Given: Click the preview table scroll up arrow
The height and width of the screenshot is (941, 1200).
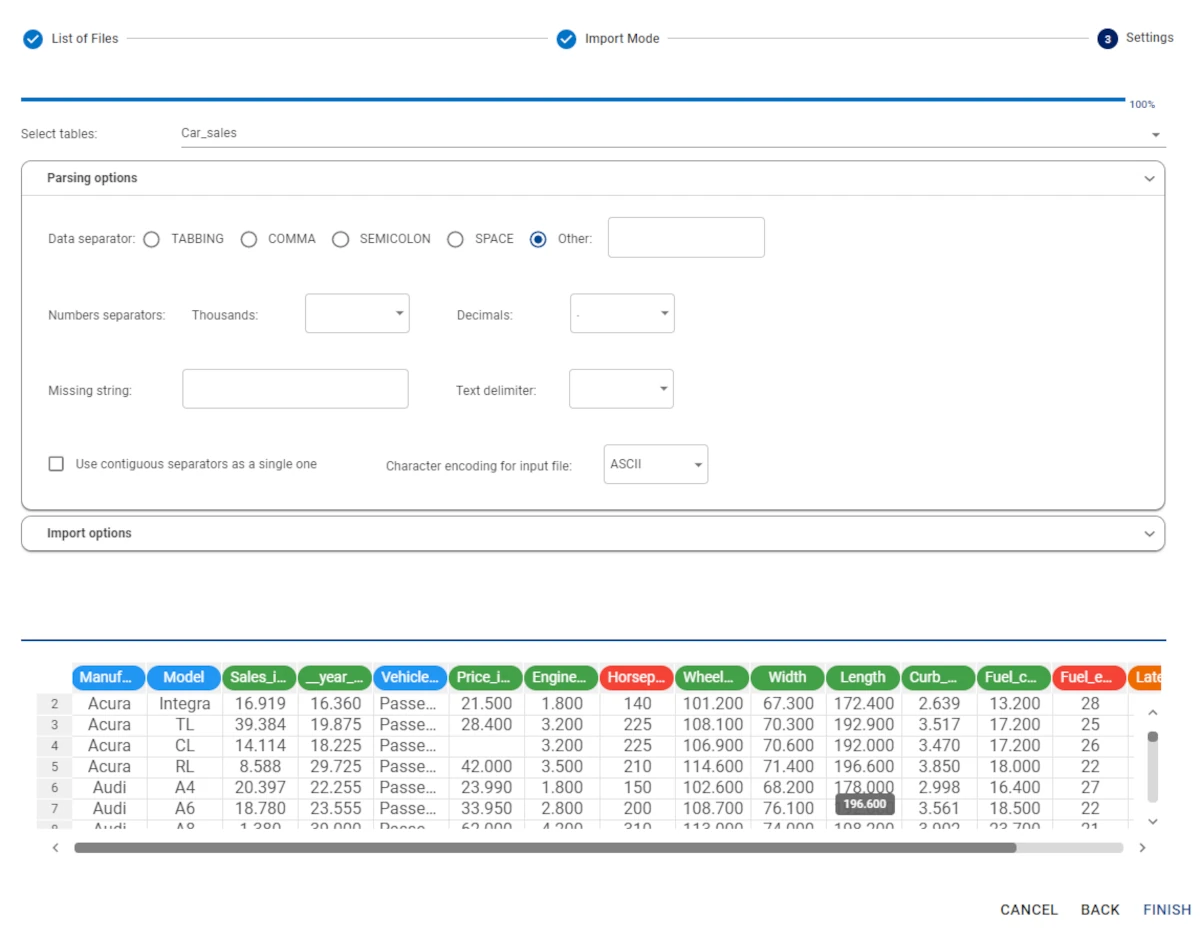Looking at the screenshot, I should point(1152,713).
